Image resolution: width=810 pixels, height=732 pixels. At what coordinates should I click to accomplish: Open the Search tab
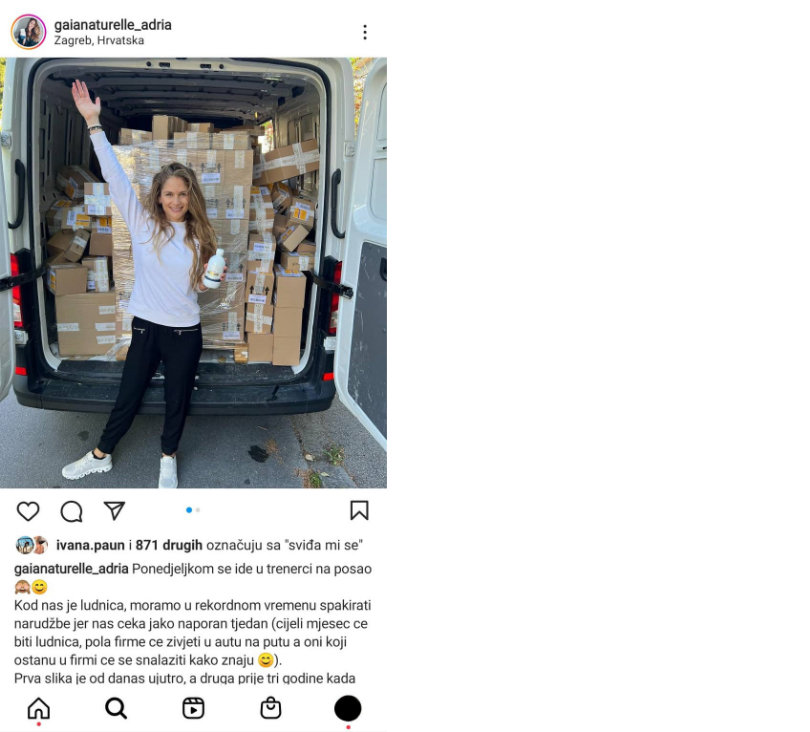click(116, 708)
